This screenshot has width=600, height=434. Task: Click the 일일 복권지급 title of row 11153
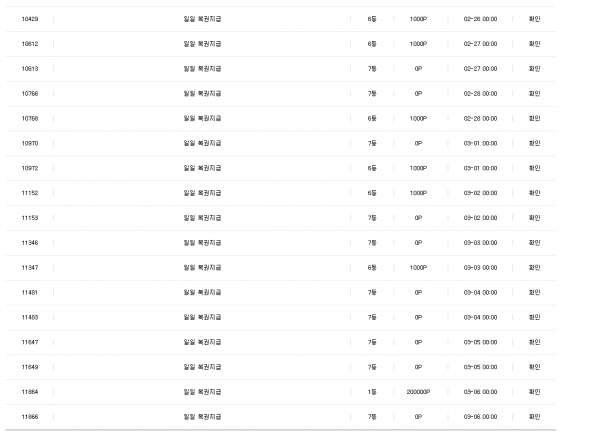[x=202, y=218]
